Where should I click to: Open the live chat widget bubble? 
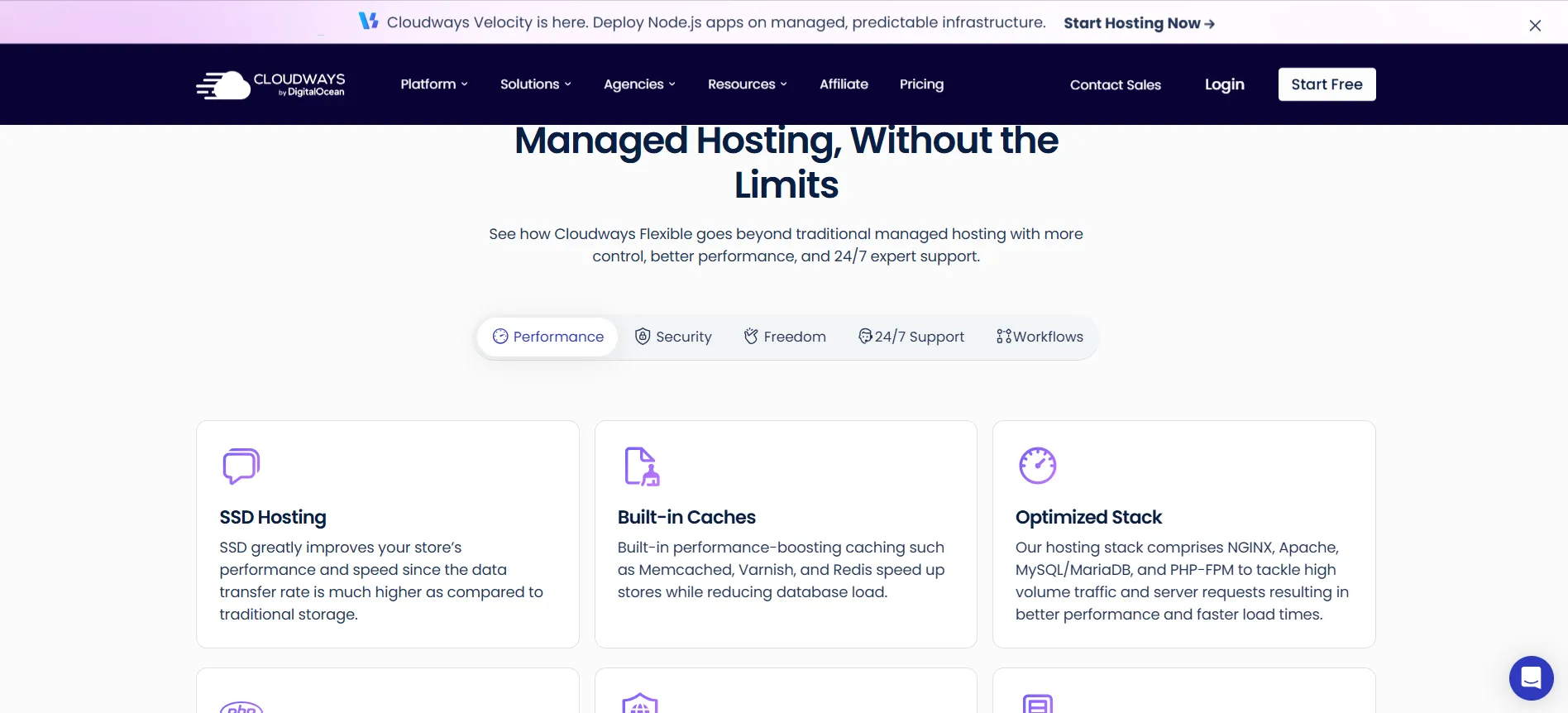(x=1531, y=678)
